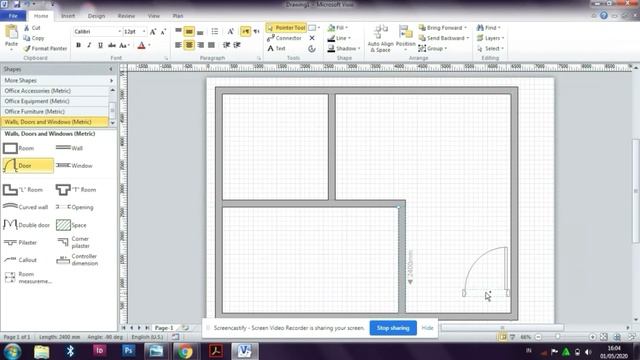The height and width of the screenshot is (360, 640).
Task: Open font color picker
Action: 149,45
